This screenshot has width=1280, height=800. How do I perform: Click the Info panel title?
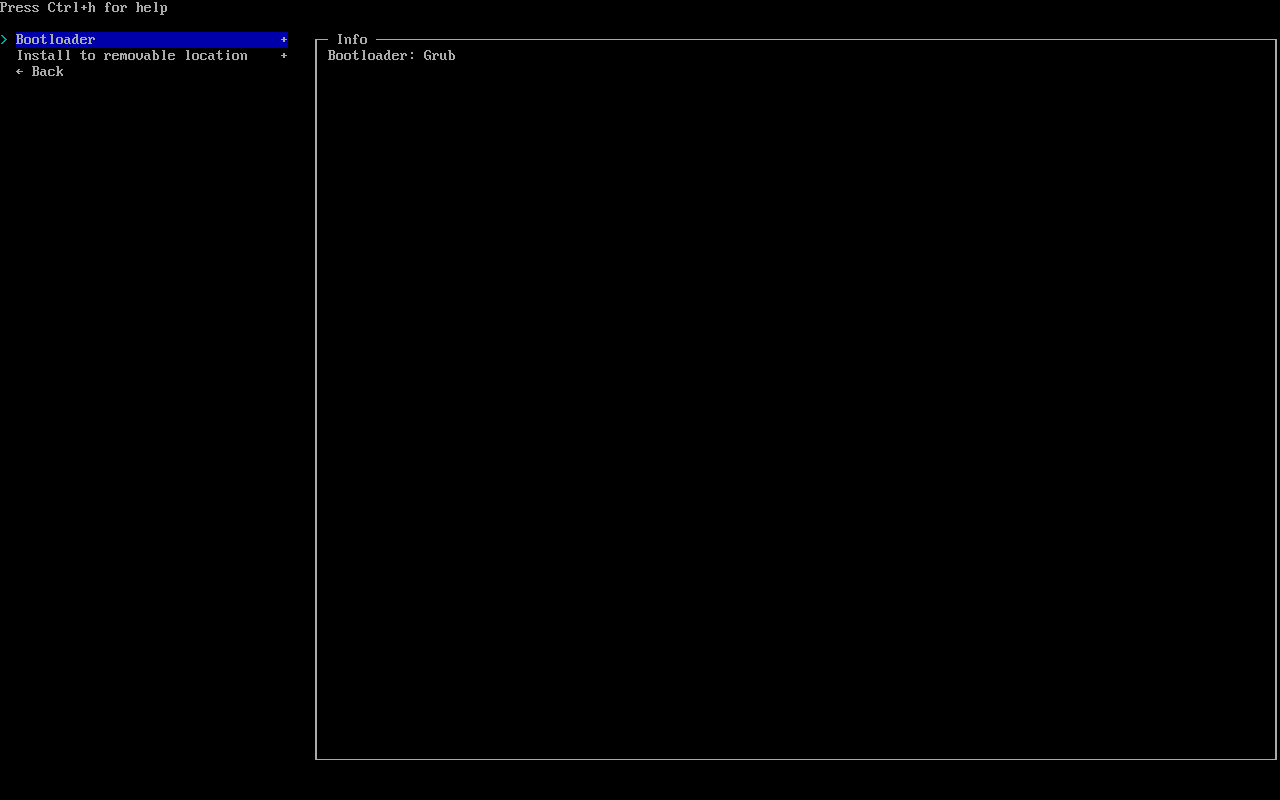tap(352, 40)
